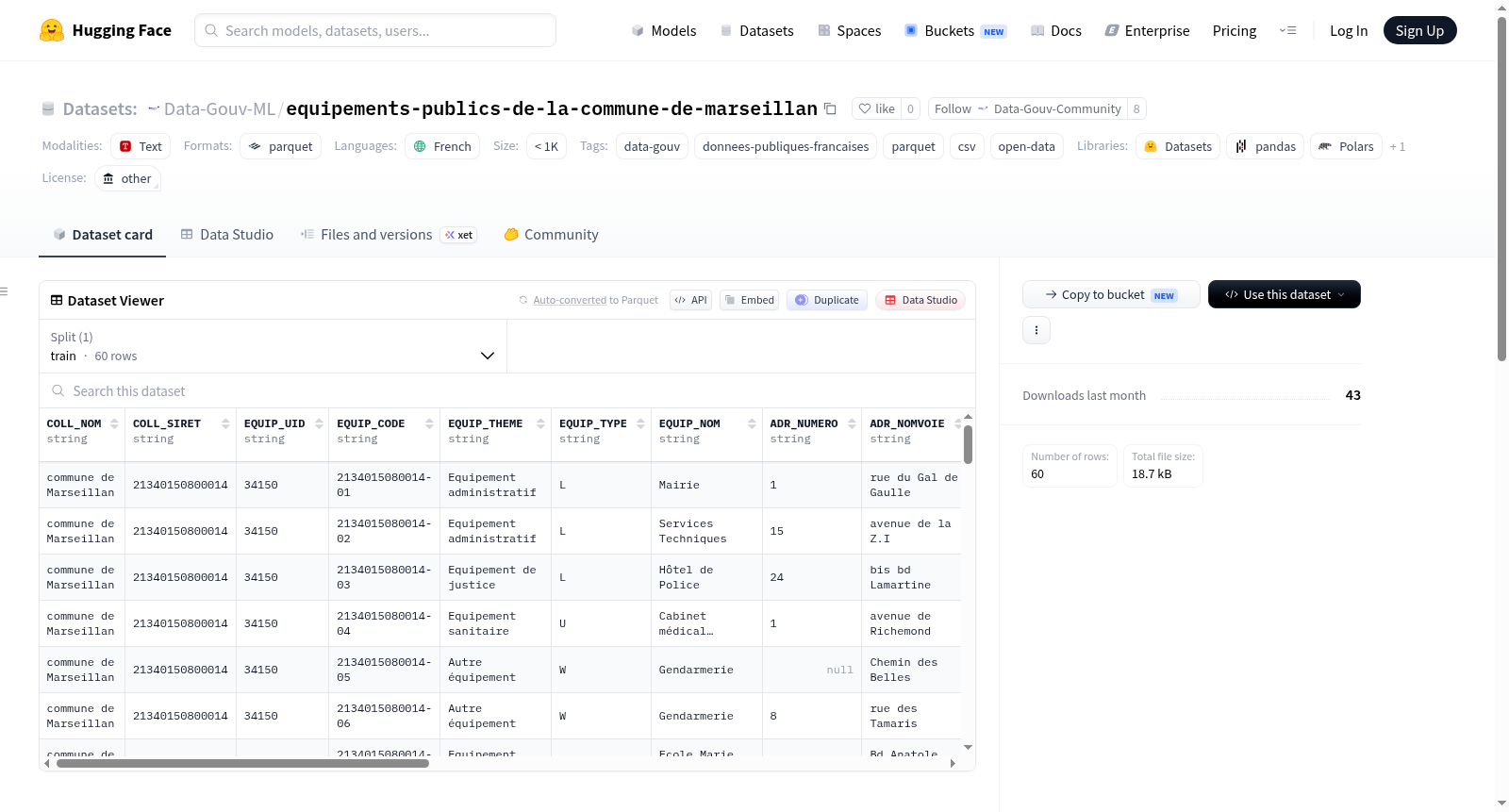Sort by the ADR_NUMERO column toggle

point(853,423)
